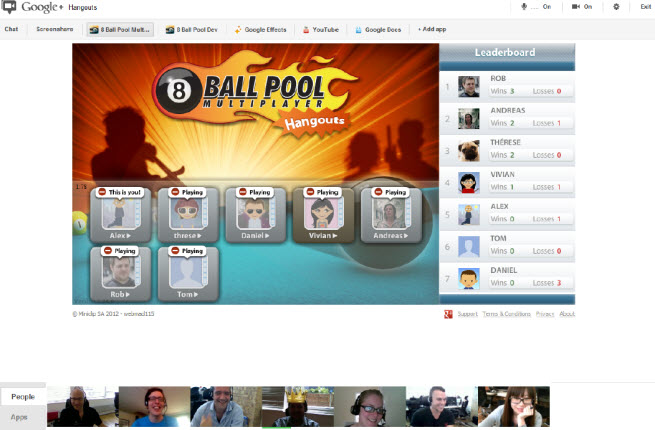655x430 pixels.
Task: Select Rob's player card
Action: click(x=120, y=274)
